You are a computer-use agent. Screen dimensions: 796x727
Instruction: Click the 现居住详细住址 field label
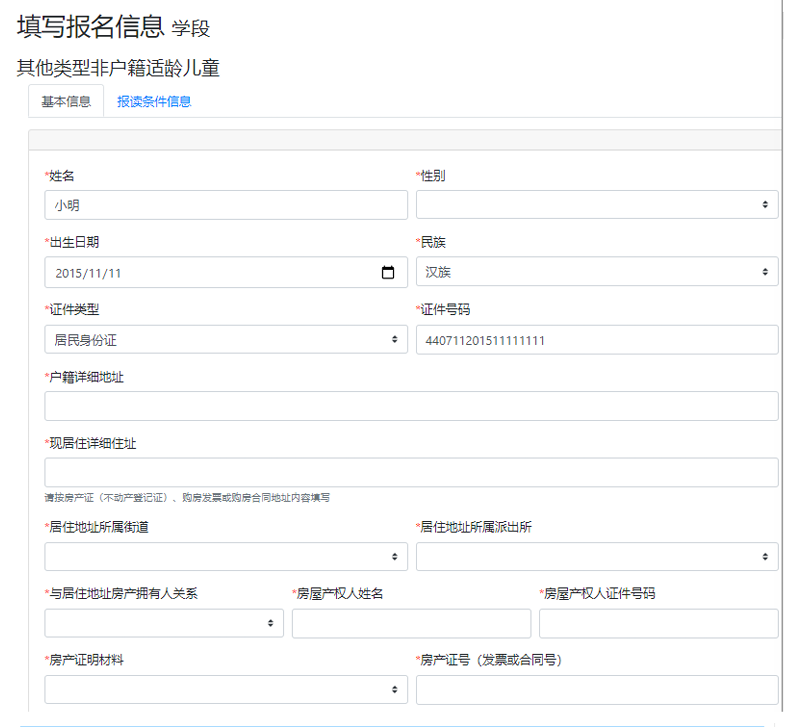pyautogui.click(x=90, y=443)
